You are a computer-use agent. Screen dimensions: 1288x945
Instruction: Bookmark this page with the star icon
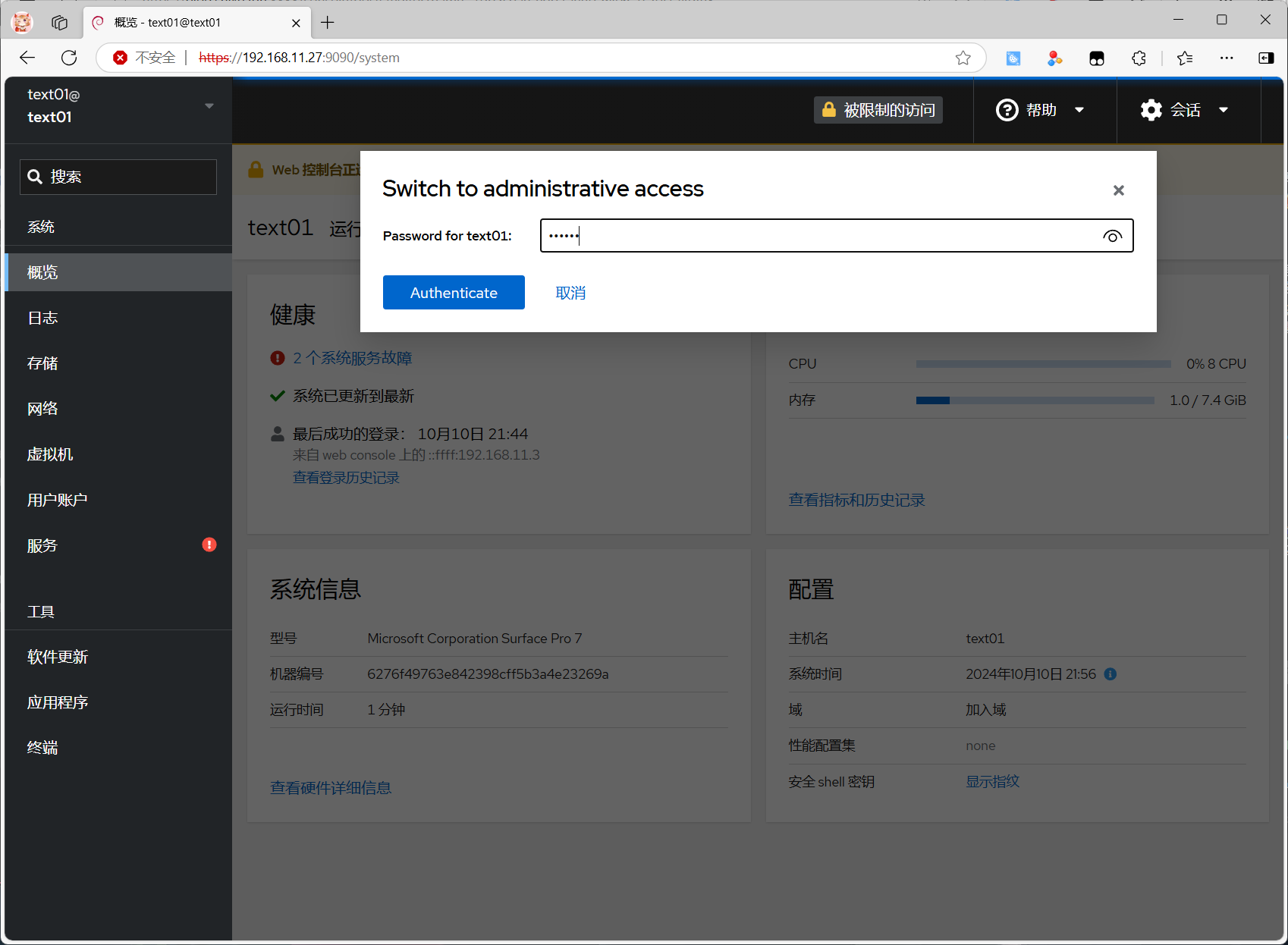963,58
